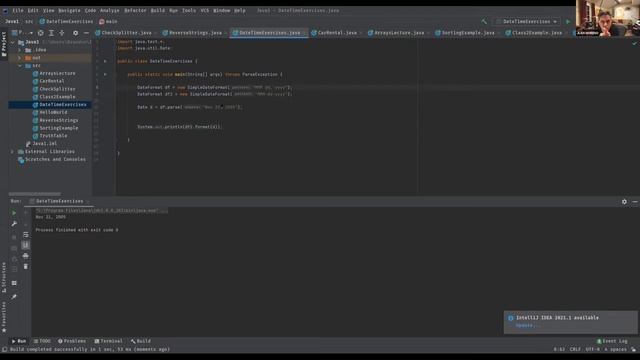Pin the Run tab with the pin icon

(x=14, y=297)
